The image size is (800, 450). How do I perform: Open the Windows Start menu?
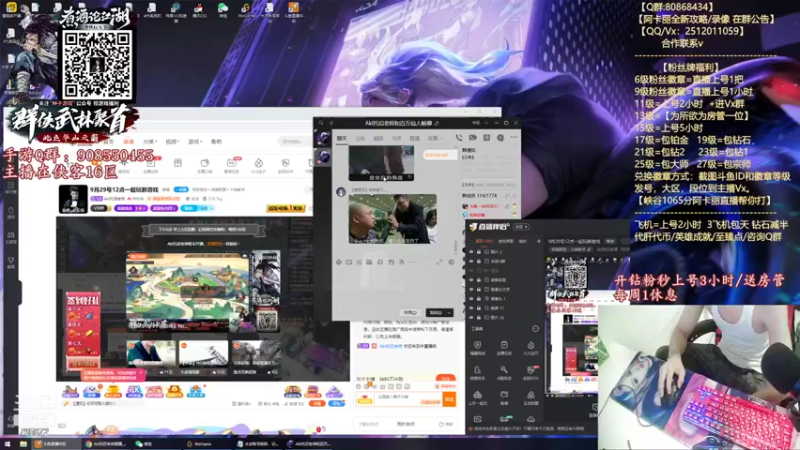[7, 444]
